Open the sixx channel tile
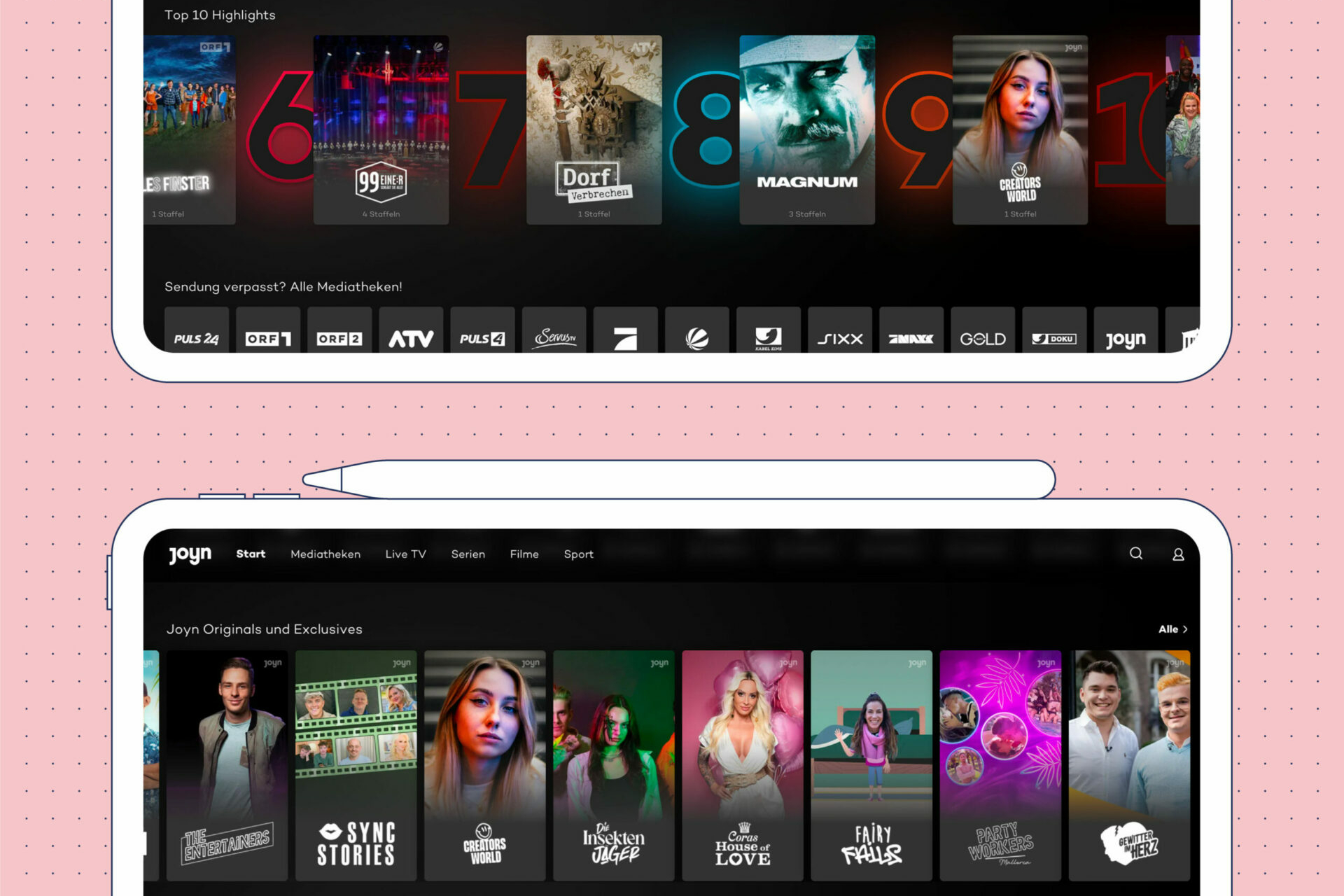The width and height of the screenshot is (1344, 896). pyautogui.click(x=840, y=330)
